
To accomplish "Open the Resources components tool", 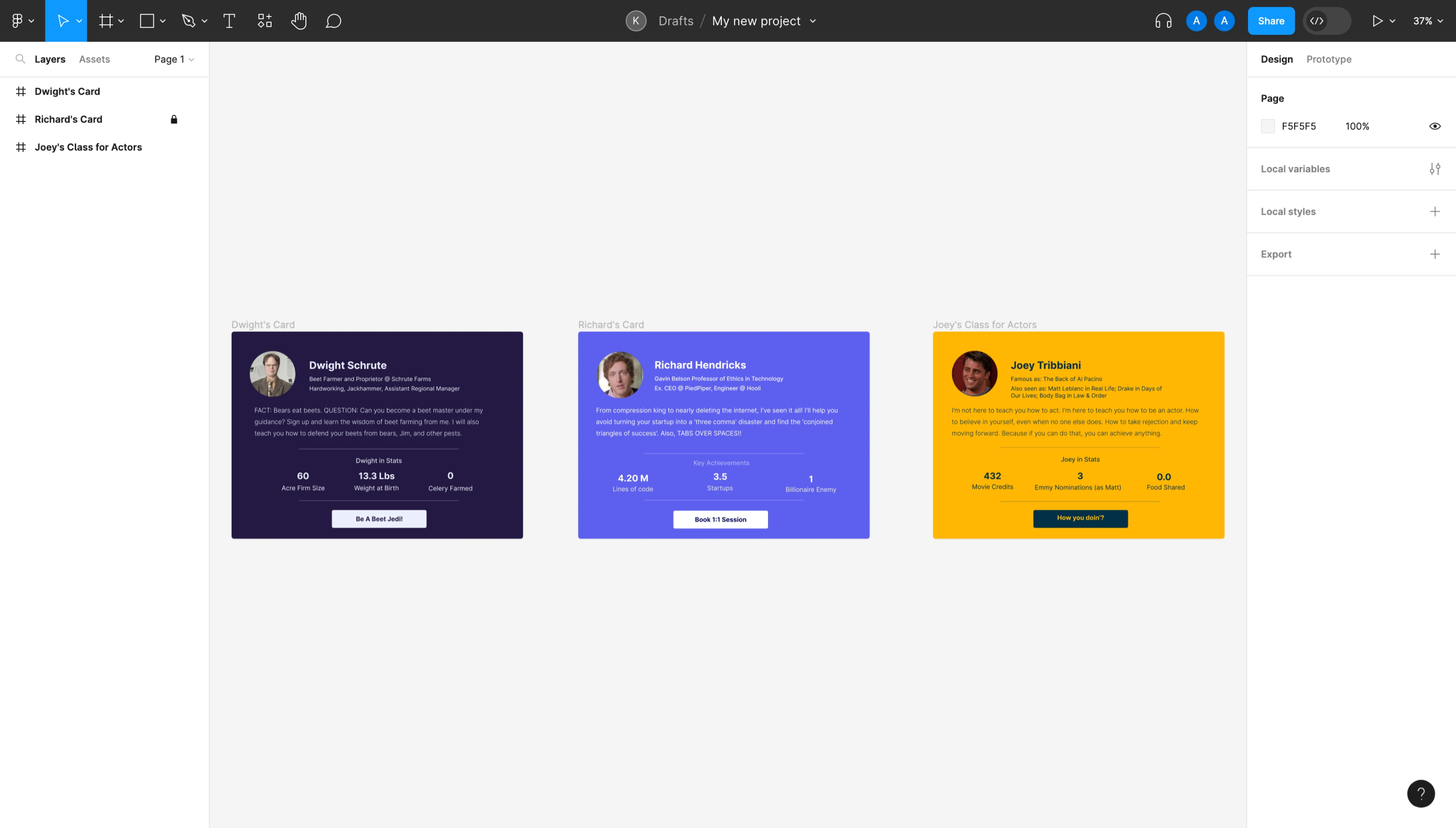I will 264,21.
